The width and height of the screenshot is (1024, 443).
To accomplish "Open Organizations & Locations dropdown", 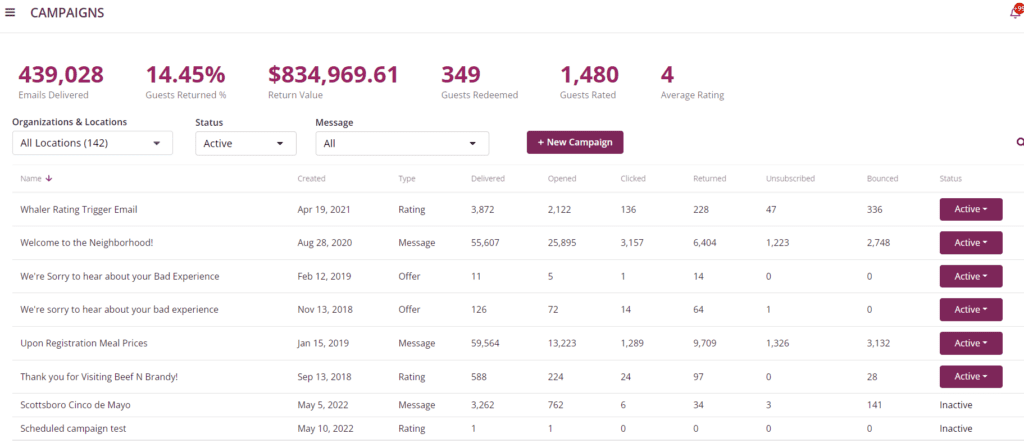I will 92,143.
